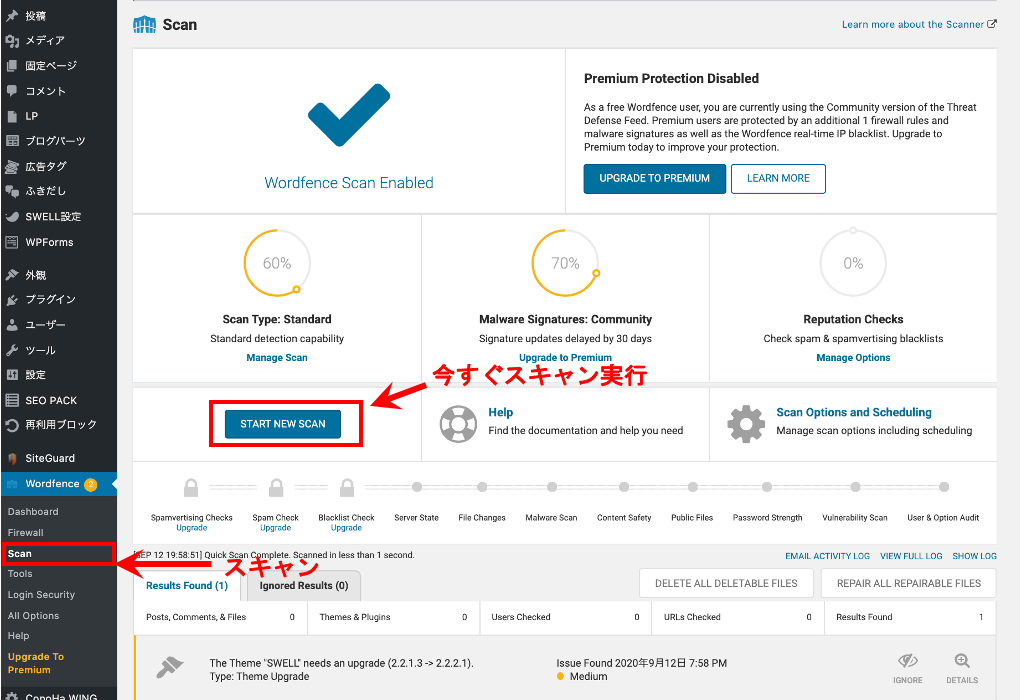The height and width of the screenshot is (700, 1020).
Task: Click Manage Options under Reputation Checks
Action: (853, 358)
